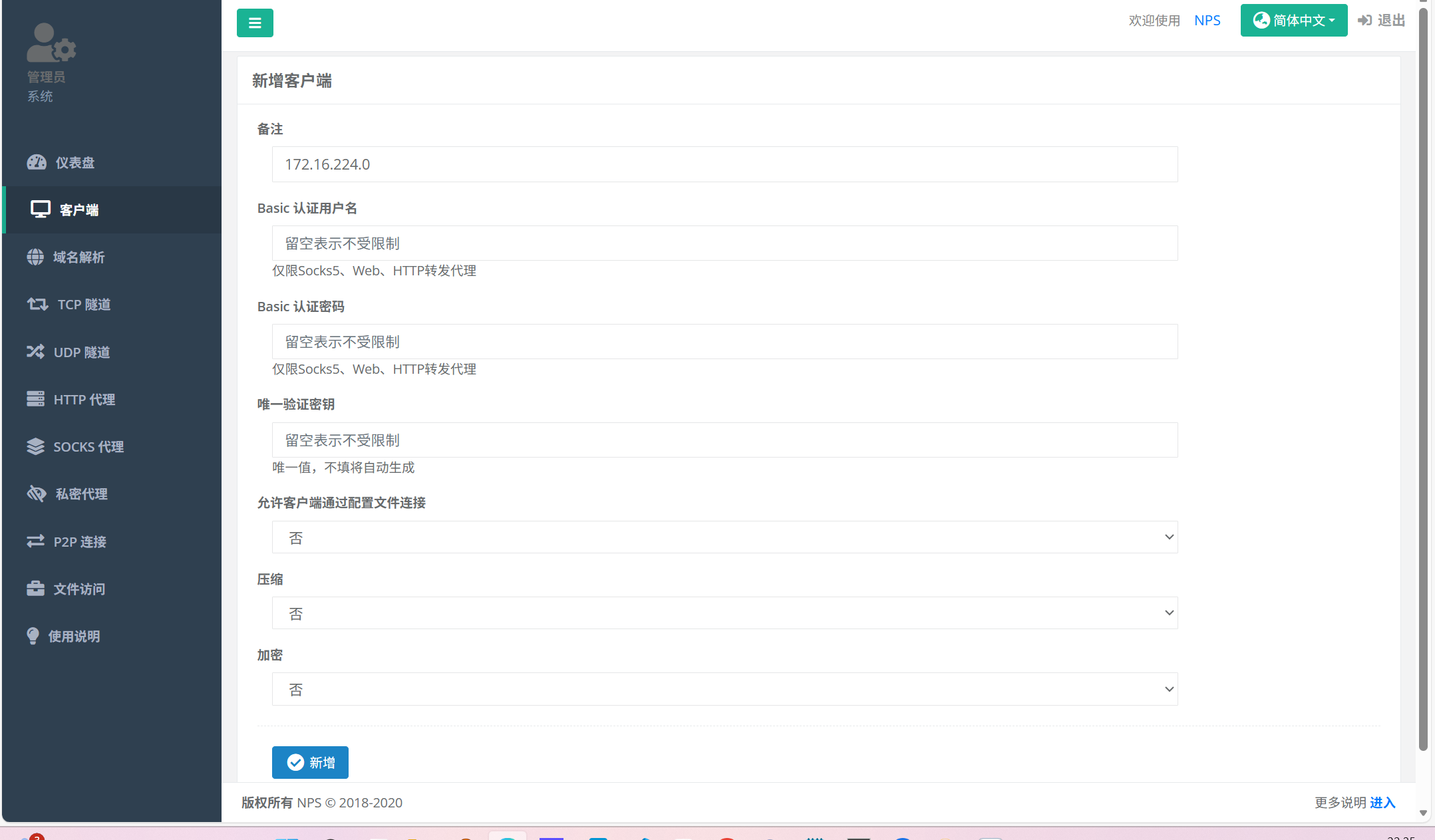Expand the 压缩 compression dropdown
Screen dimensions: 1435x840
724,613
